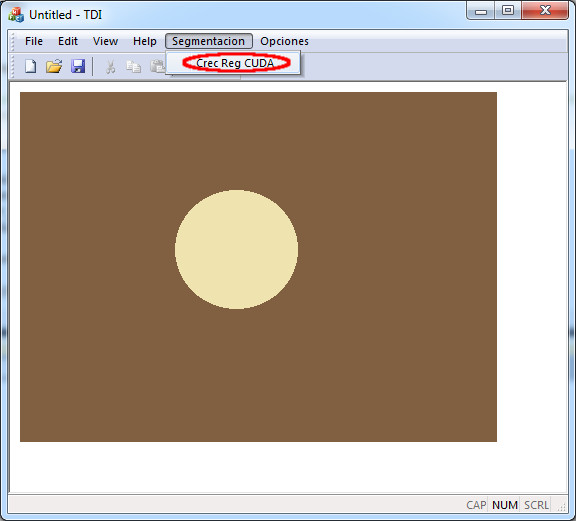Open the Edit menu

click(x=68, y=41)
